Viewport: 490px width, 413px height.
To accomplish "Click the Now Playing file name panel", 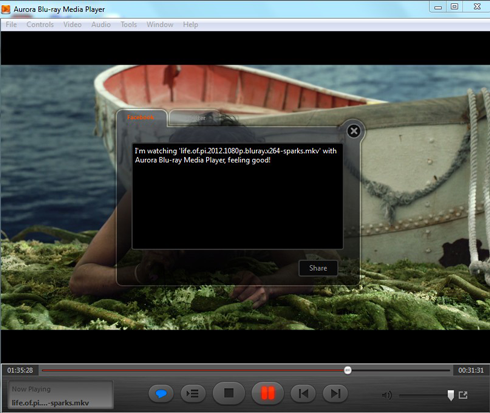I will 60,395.
